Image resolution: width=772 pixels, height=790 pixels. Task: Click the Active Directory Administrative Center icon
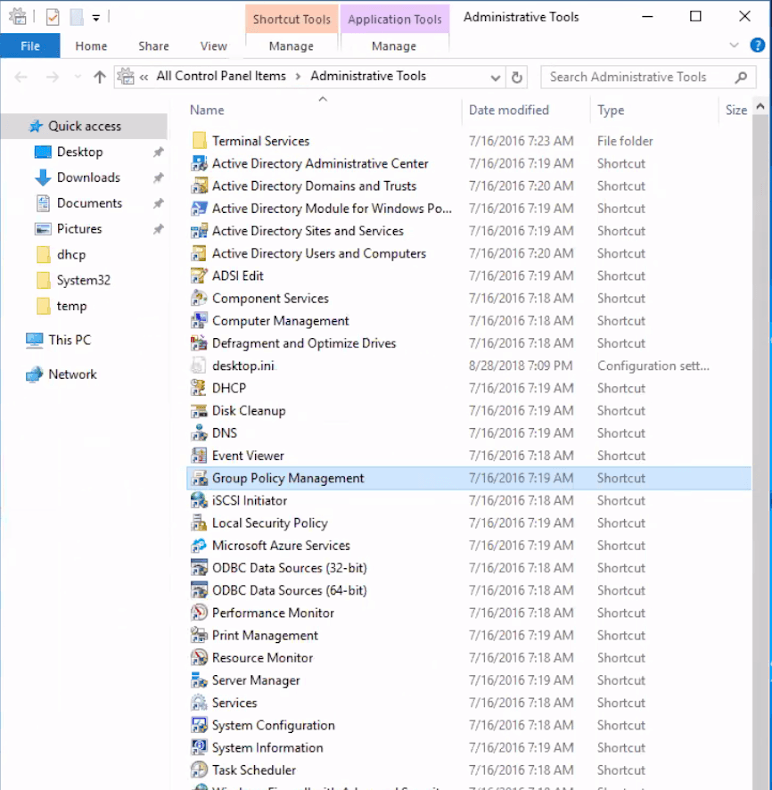[x=199, y=163]
